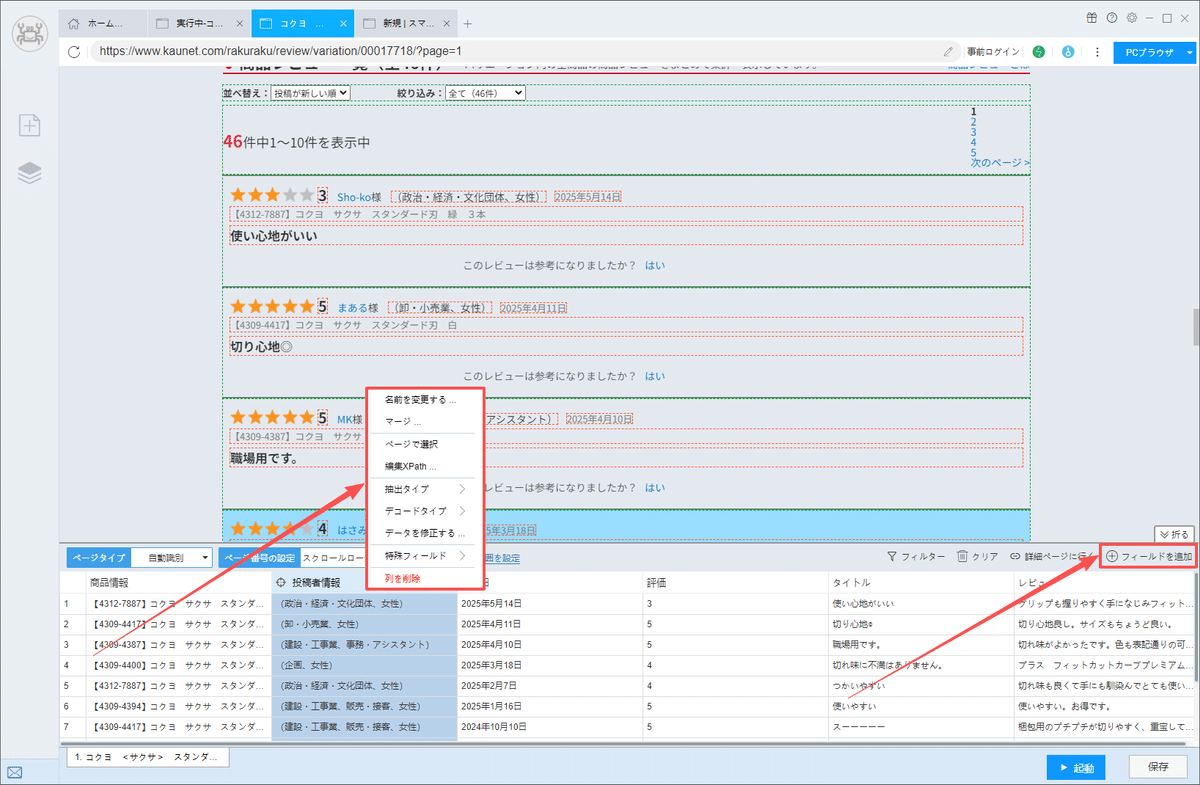
Task: Open the three-dot more options menu
Action: [x=1097, y=51]
